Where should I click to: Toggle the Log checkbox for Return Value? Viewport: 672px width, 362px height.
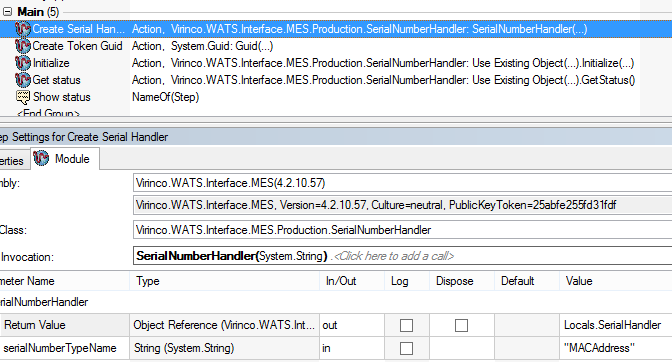coord(406,326)
